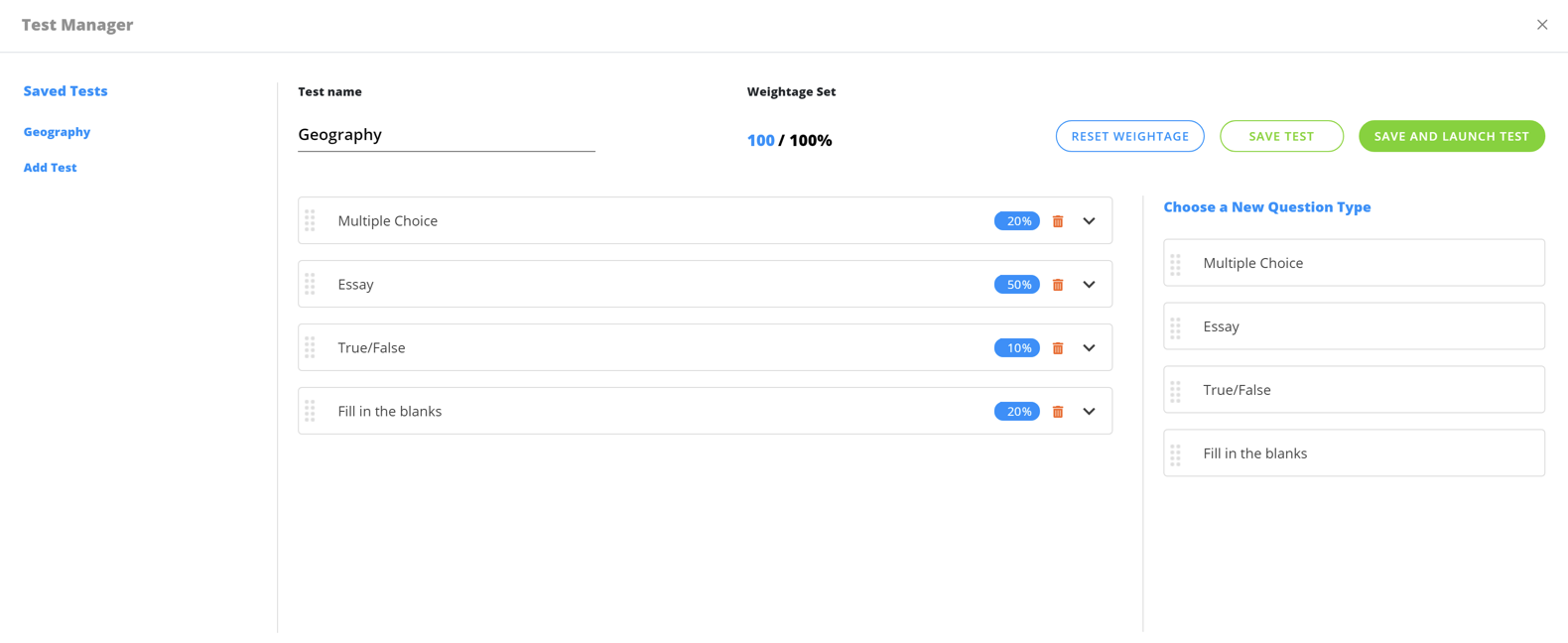Close the Test Manager dialog
This screenshot has height=643, width=1568.
pyautogui.click(x=1541, y=25)
